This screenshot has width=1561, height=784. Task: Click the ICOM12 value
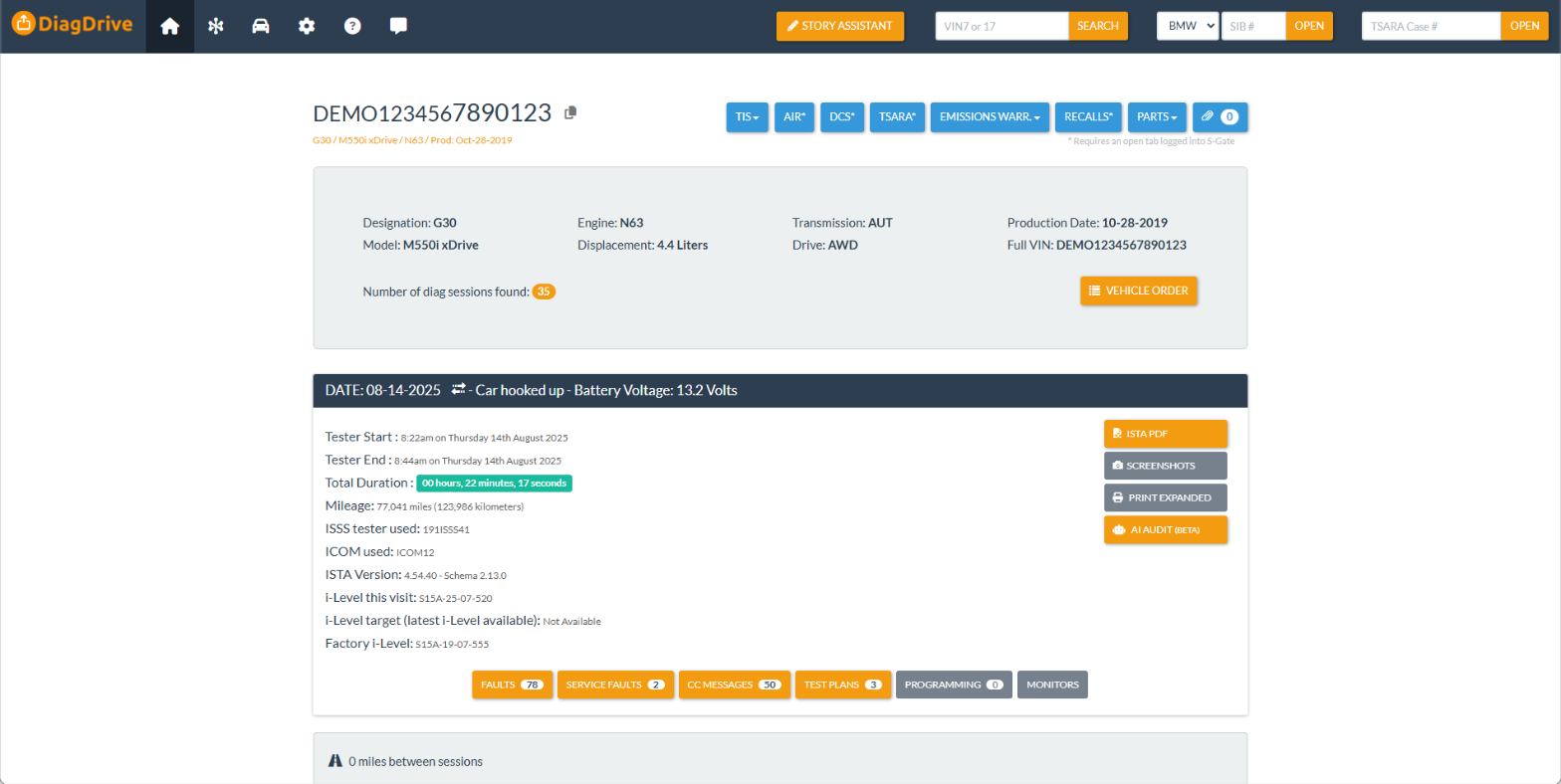pos(415,552)
